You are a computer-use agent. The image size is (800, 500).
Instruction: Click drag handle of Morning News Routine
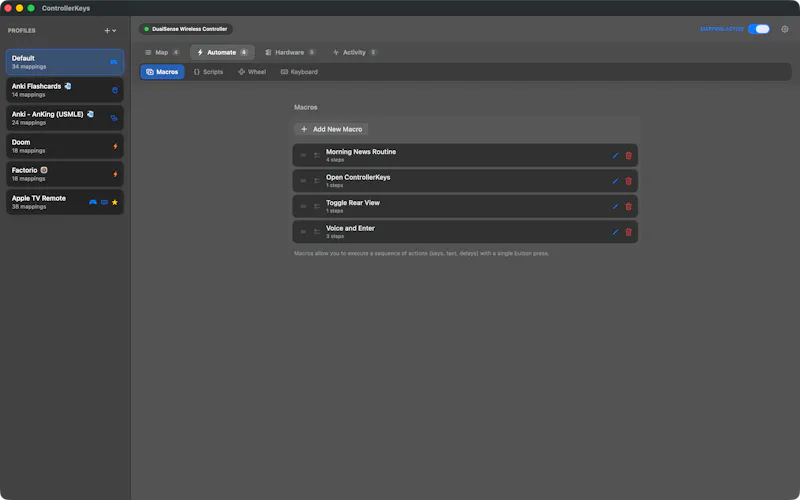[303, 155]
